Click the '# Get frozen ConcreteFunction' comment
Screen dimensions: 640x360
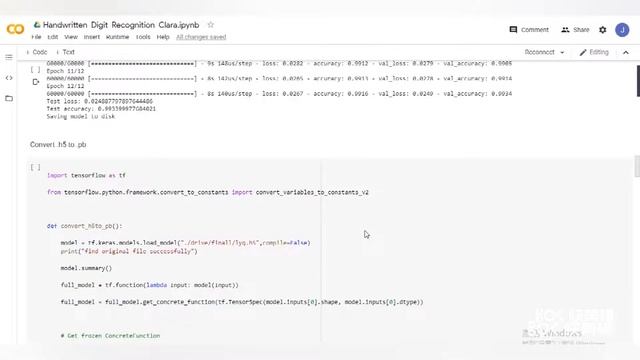click(110, 336)
